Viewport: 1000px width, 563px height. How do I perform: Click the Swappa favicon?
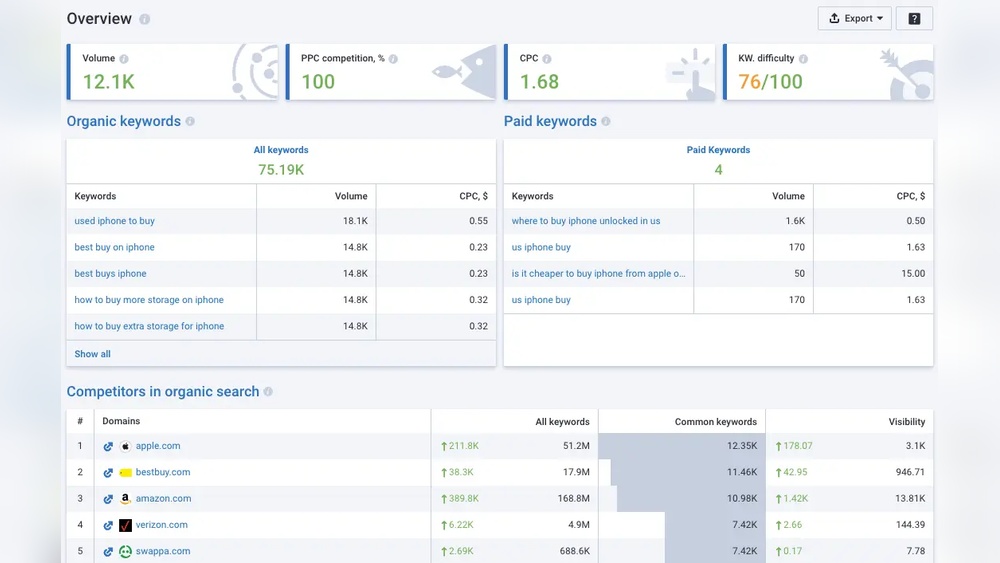pos(126,552)
